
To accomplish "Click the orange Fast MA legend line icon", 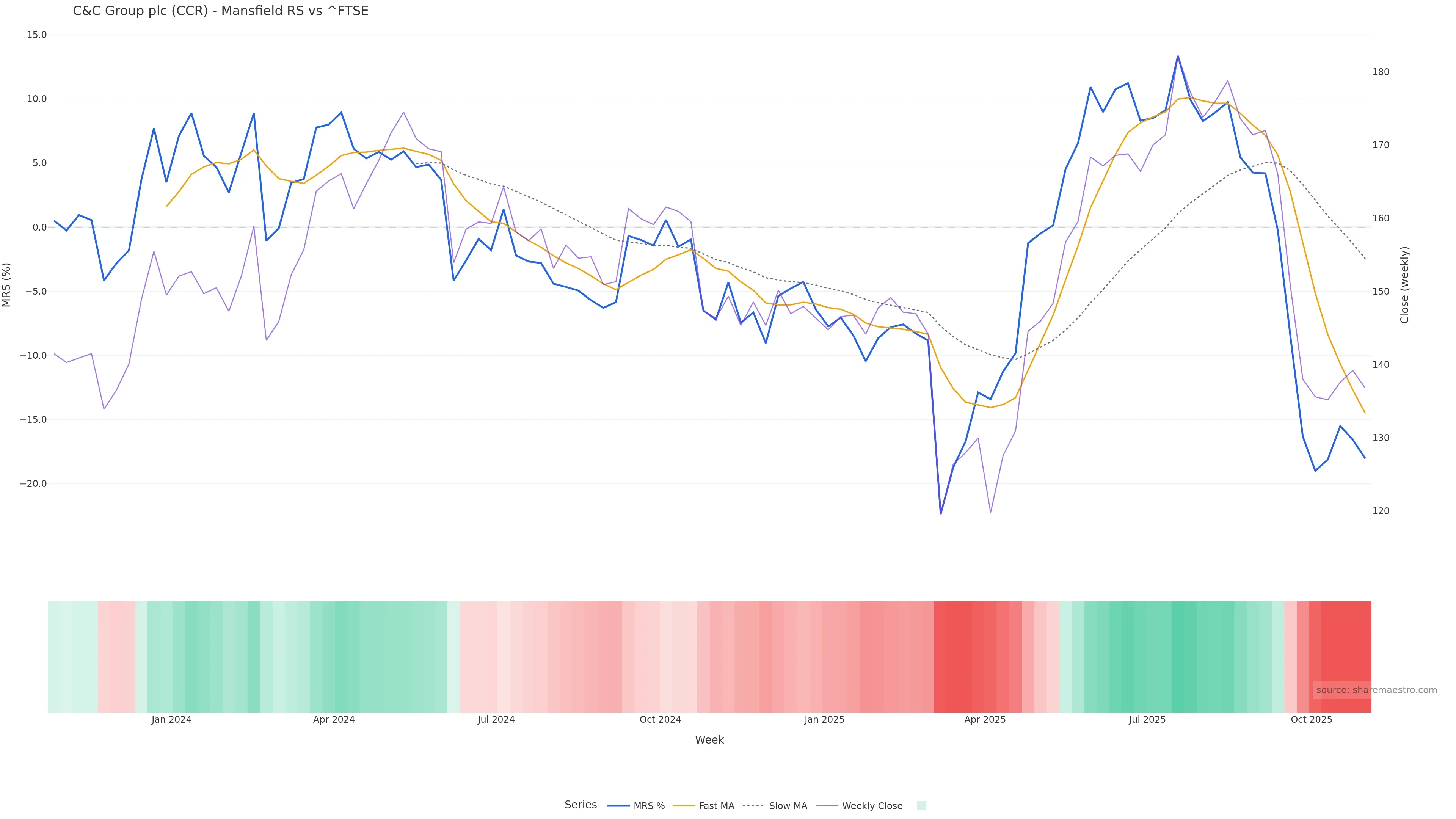I will [684, 806].
